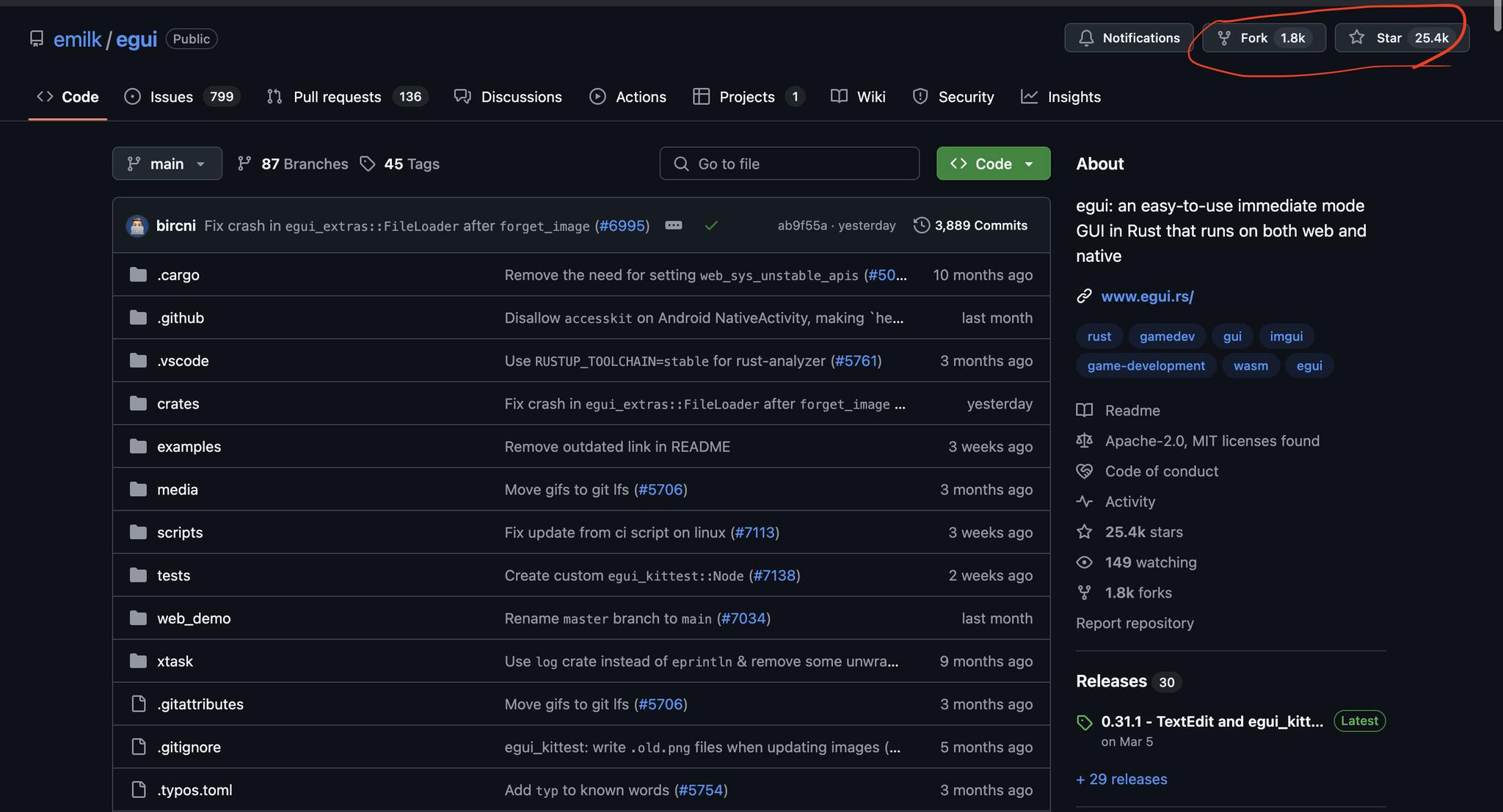Screen dimensions: 1503x812
Task: Open the #5761 link in .vscode row
Action: click(x=856, y=361)
